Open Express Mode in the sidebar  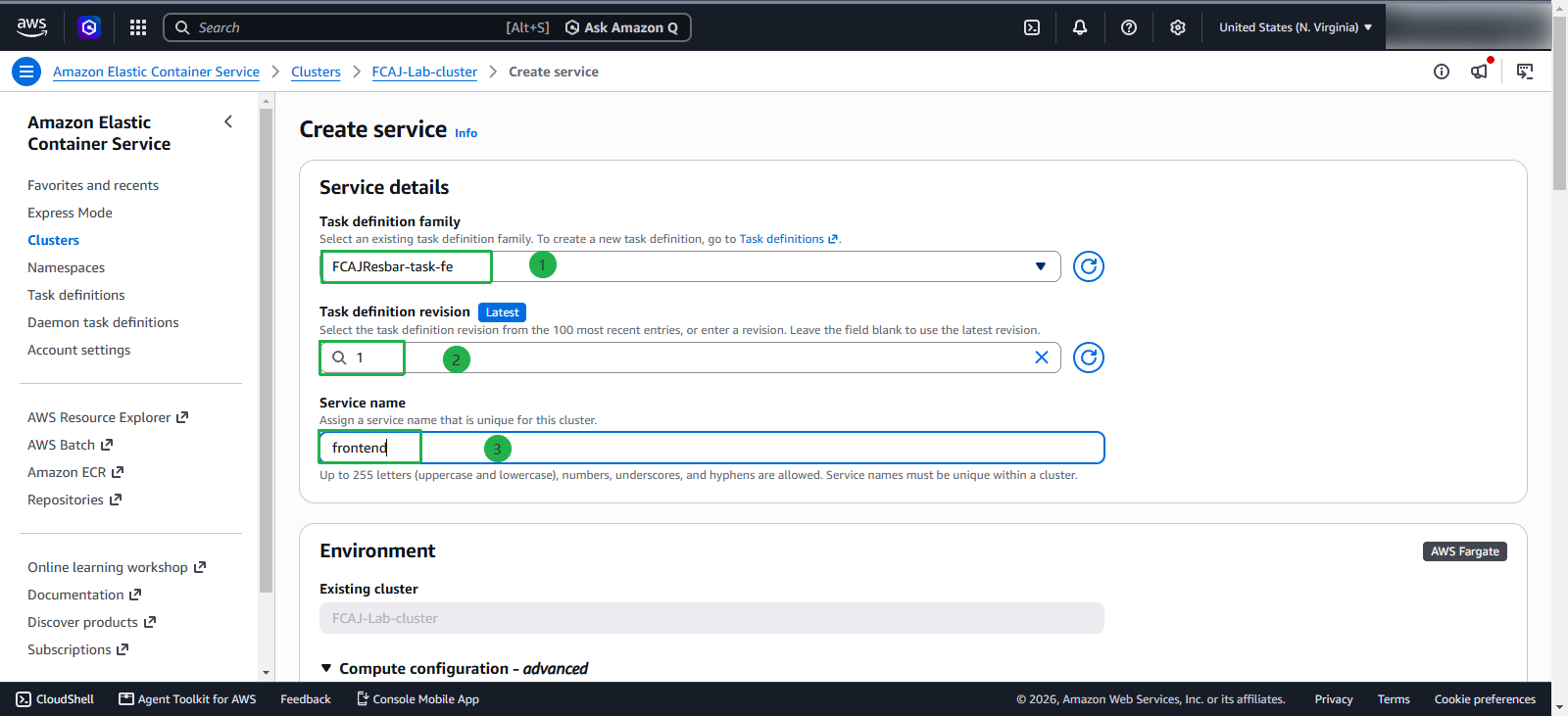pyautogui.click(x=70, y=213)
